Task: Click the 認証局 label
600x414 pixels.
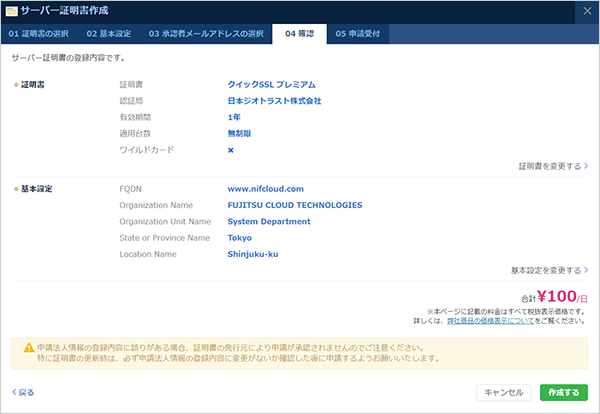Action: (x=131, y=101)
